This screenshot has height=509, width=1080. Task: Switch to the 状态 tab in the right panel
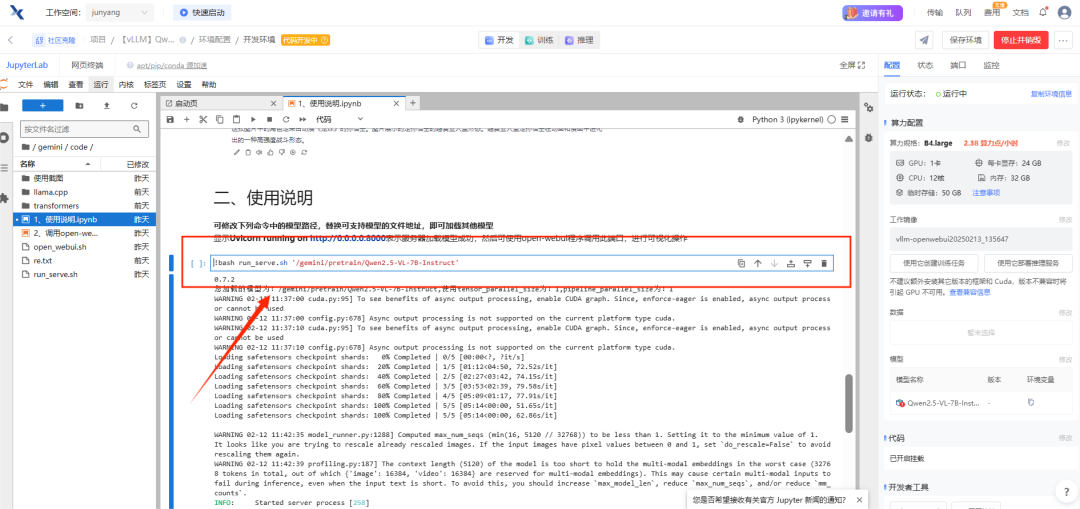(925, 65)
